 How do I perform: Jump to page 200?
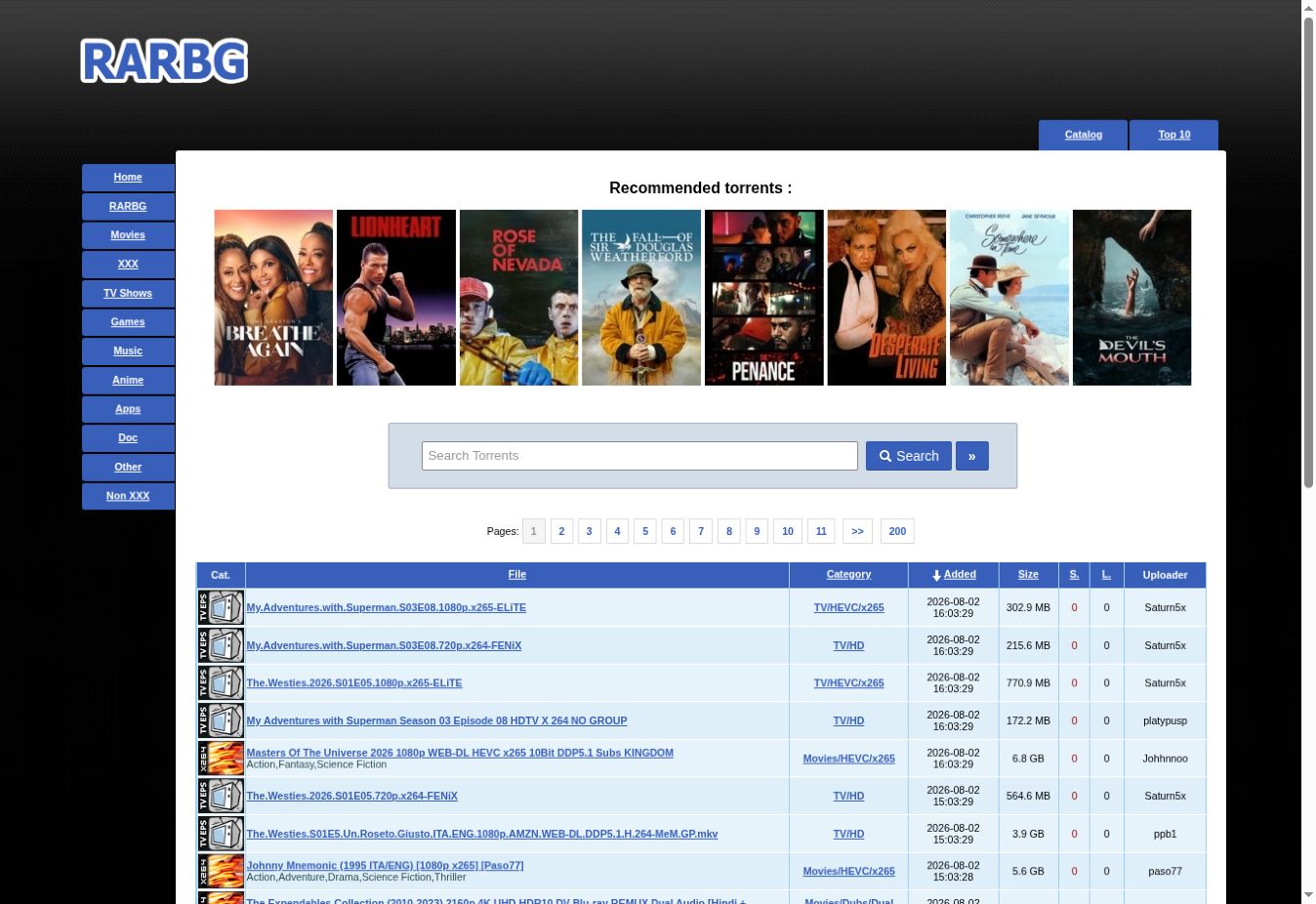click(x=897, y=531)
